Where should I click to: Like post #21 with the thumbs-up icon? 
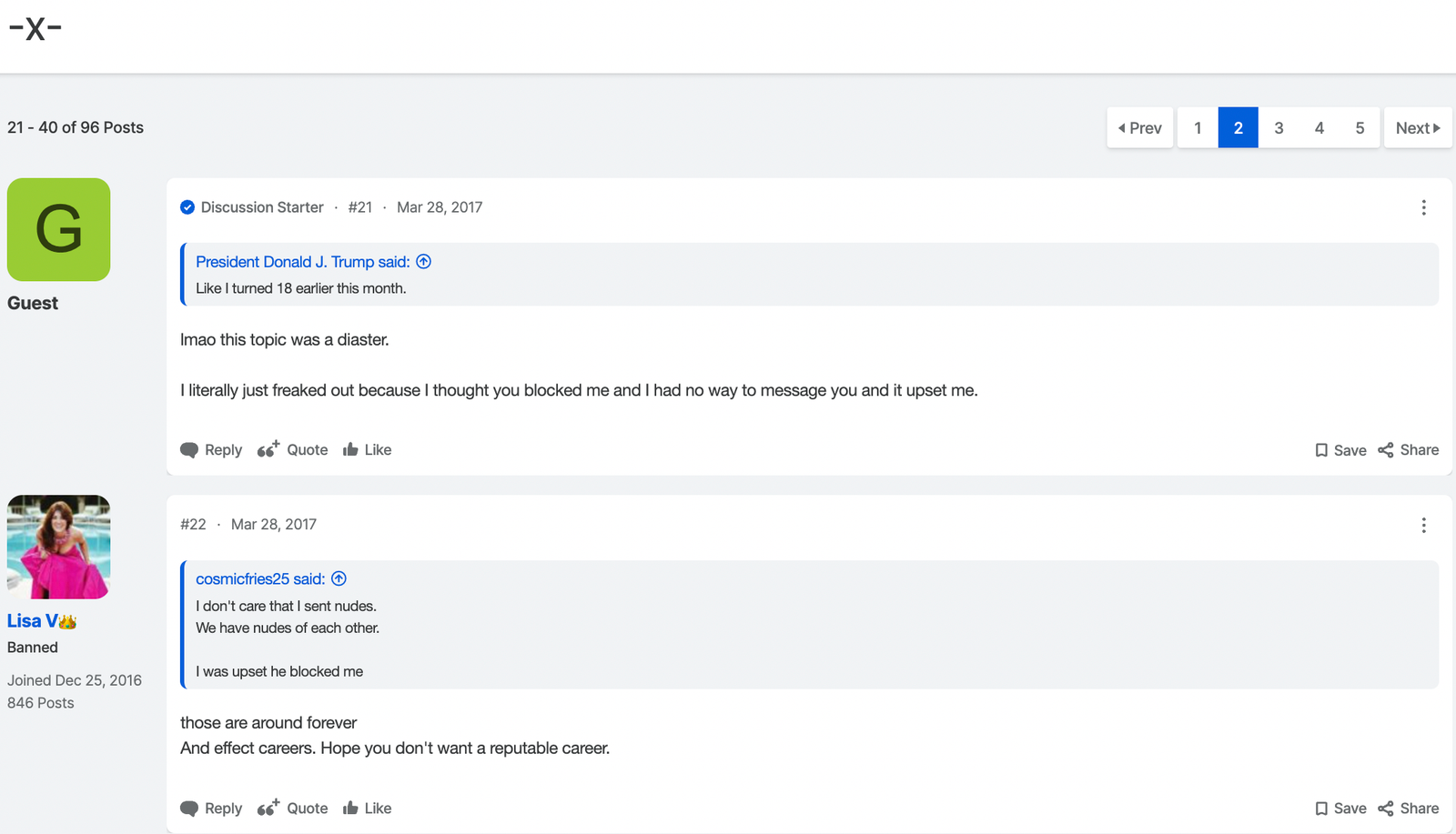(x=350, y=449)
